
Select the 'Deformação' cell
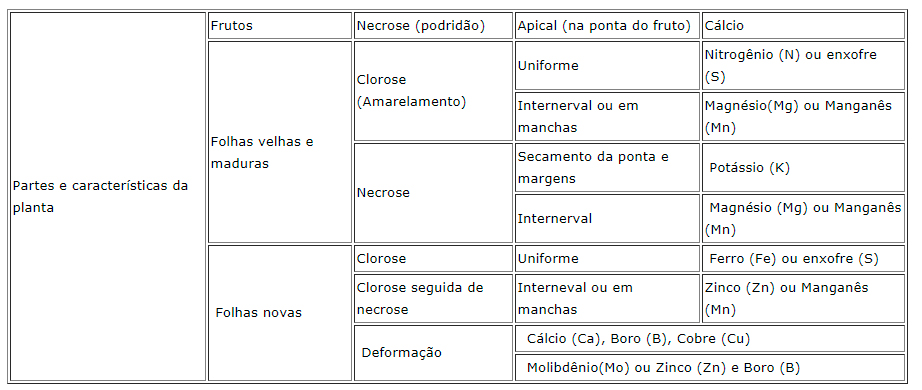pos(433,353)
